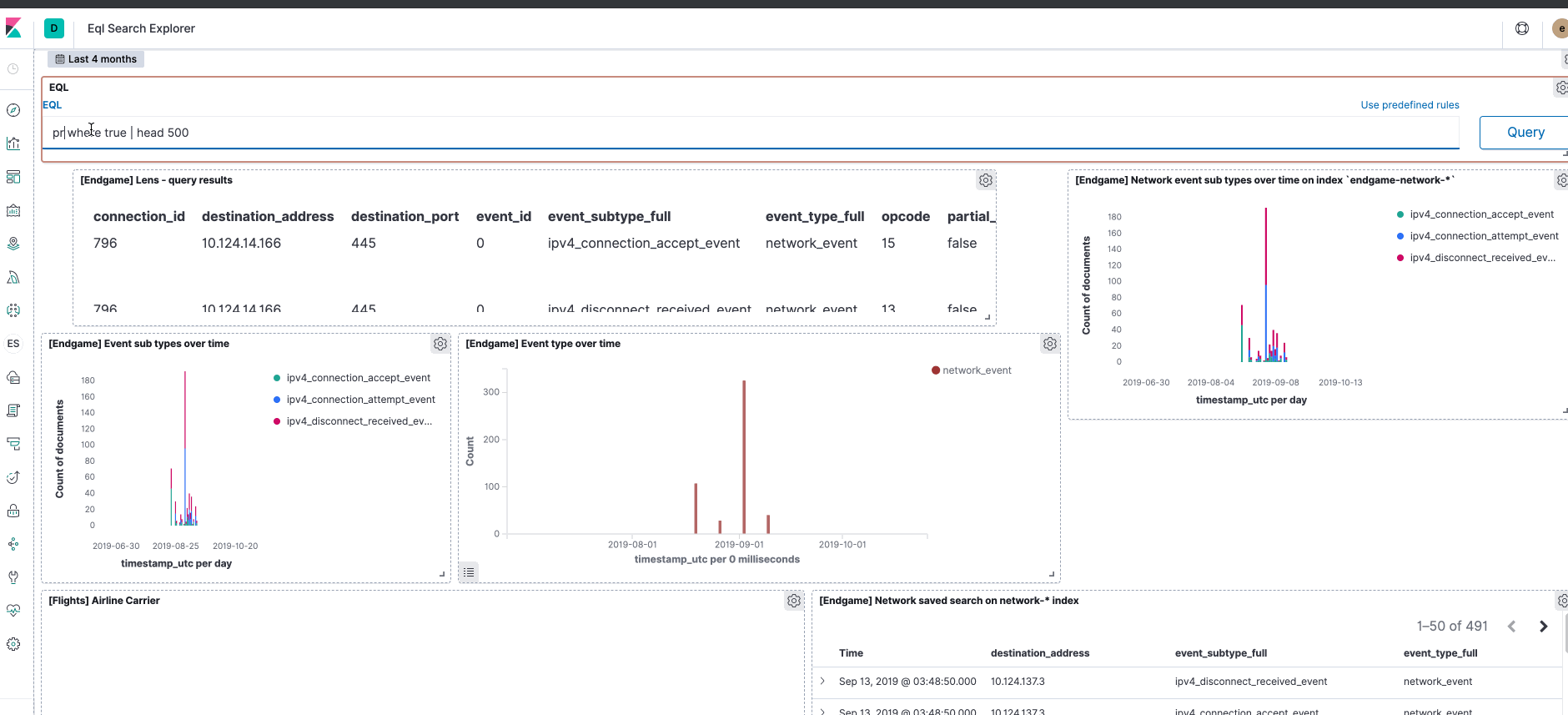This screenshot has width=1568, height=715.
Task: Click the event_id column header
Action: (x=504, y=216)
